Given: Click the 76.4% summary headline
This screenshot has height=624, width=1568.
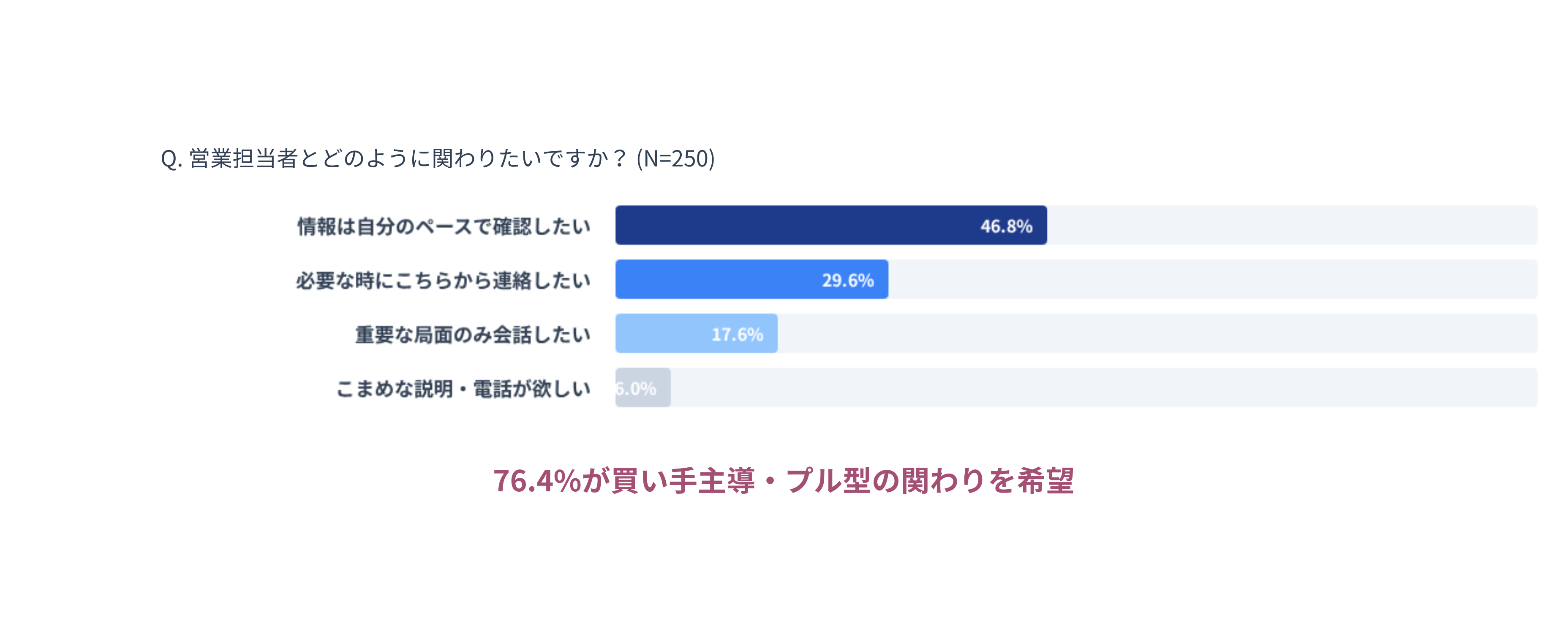Looking at the screenshot, I should coord(783,481).
